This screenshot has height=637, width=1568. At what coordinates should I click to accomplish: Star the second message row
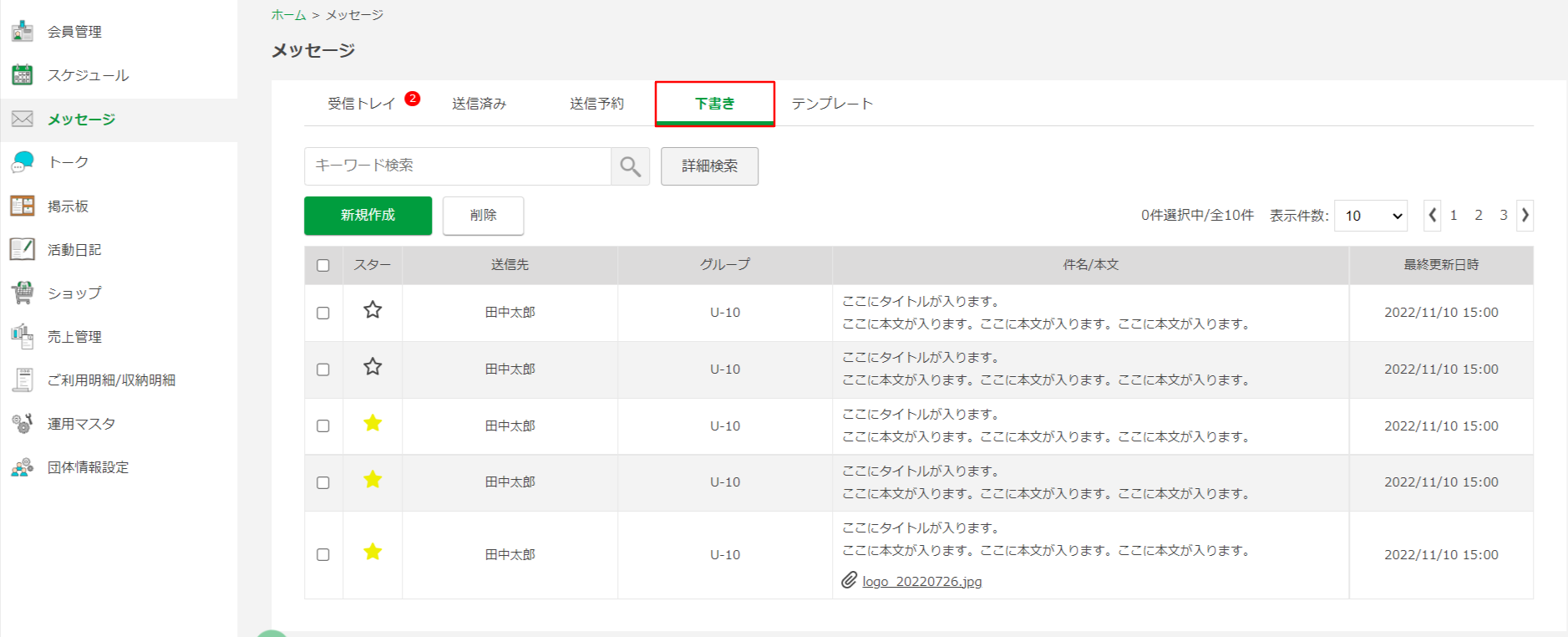click(373, 366)
